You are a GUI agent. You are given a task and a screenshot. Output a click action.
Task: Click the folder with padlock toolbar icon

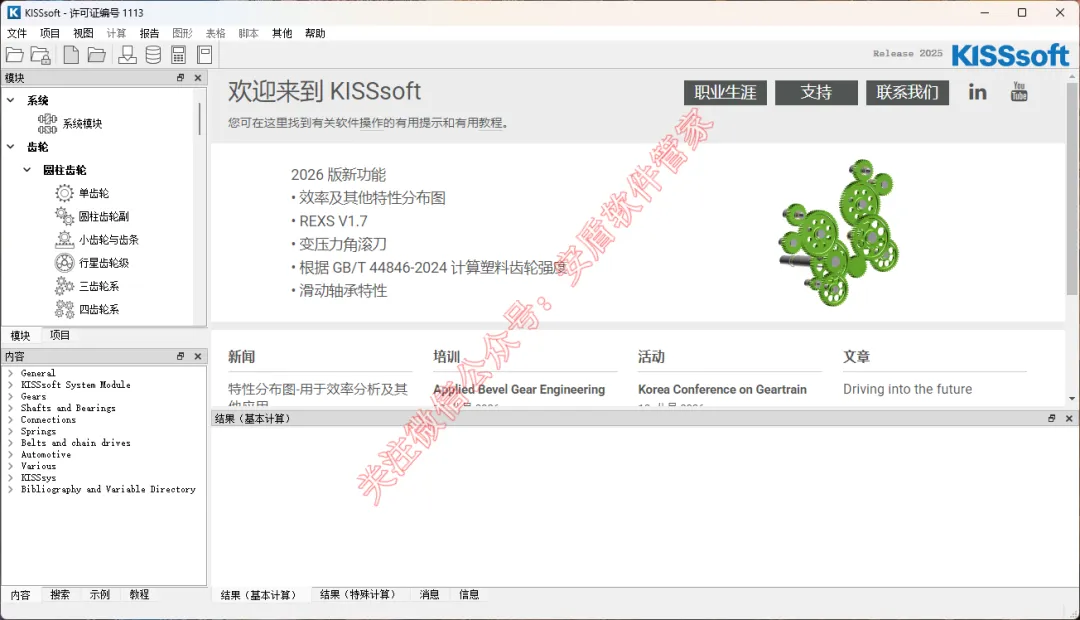pyautogui.click(x=41, y=55)
